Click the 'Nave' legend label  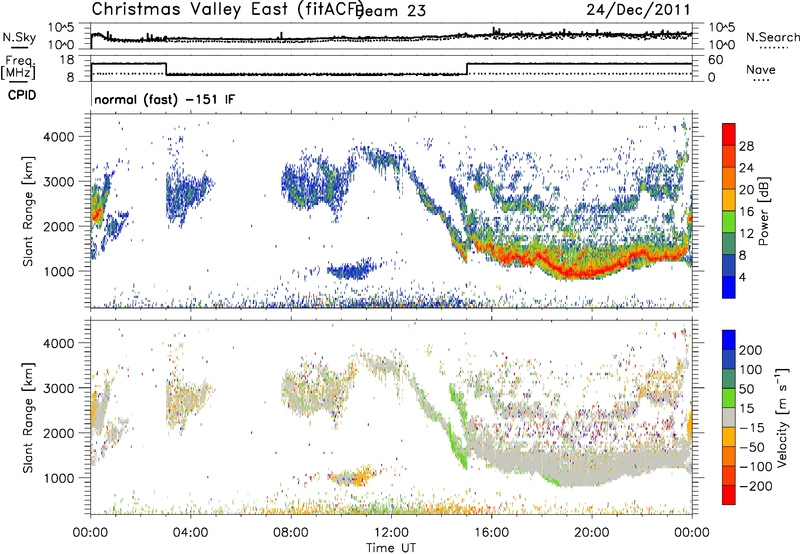[x=761, y=69]
